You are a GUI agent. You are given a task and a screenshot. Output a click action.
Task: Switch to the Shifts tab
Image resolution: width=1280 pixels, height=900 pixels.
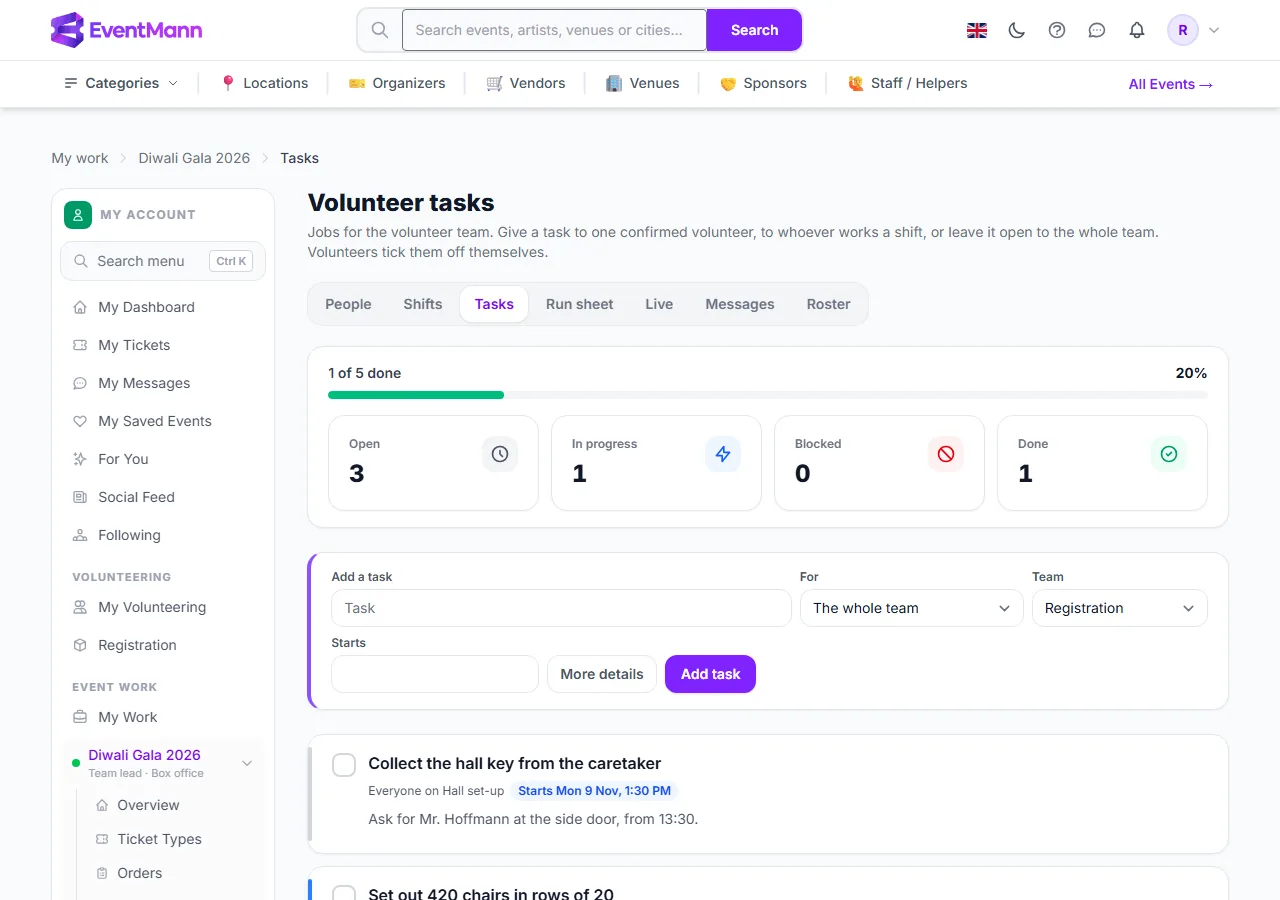[423, 304]
